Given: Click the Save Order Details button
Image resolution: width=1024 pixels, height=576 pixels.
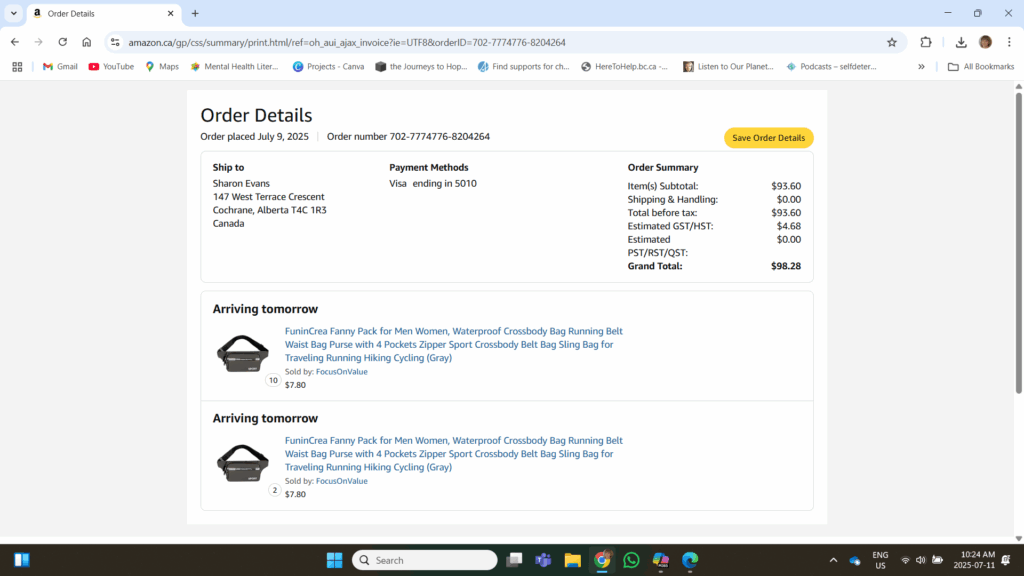Looking at the screenshot, I should [768, 138].
